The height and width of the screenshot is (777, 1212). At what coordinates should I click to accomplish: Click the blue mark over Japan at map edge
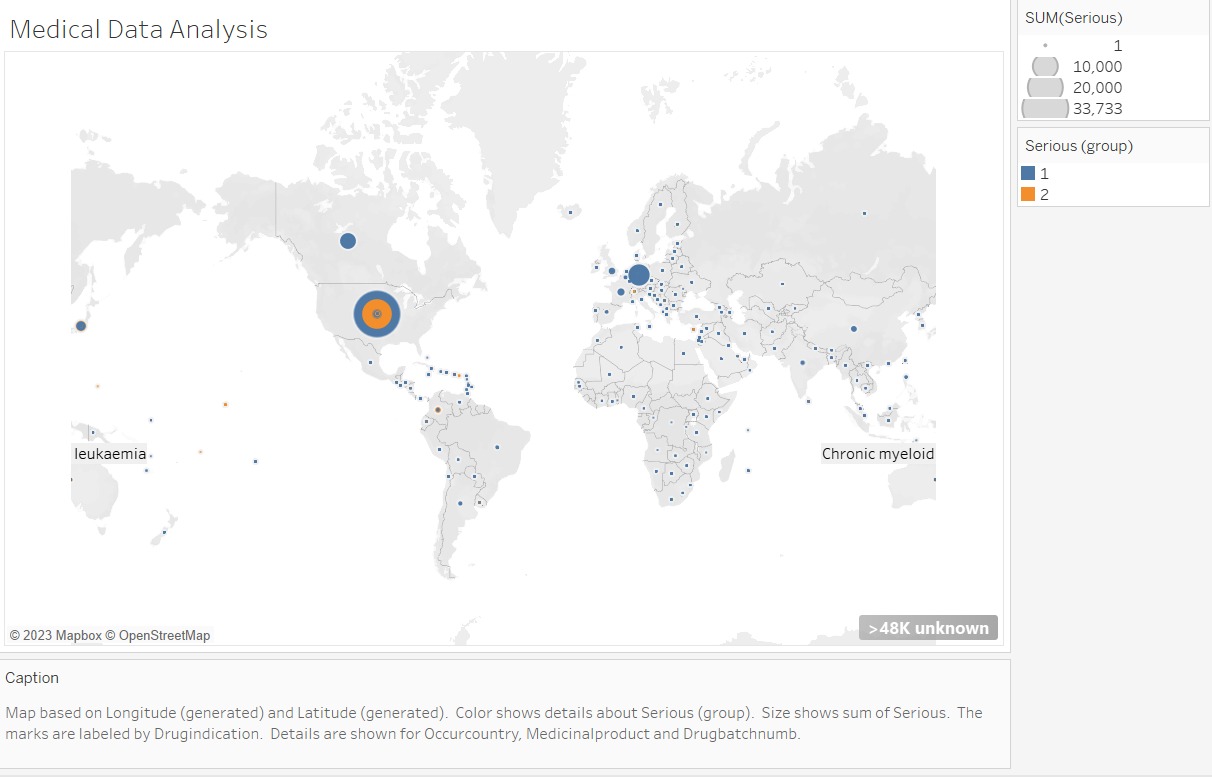tap(81, 326)
